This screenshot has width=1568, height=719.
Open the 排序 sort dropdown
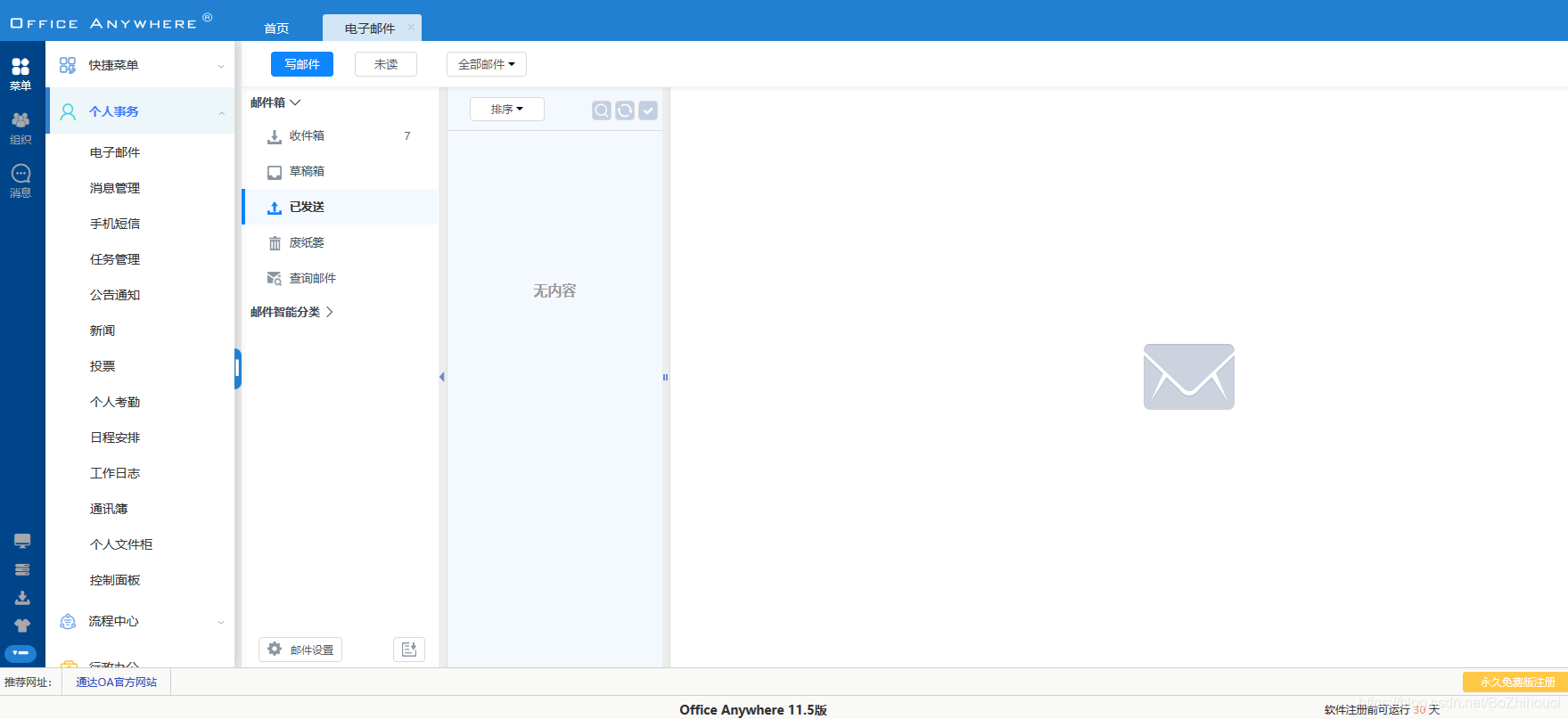tap(507, 110)
